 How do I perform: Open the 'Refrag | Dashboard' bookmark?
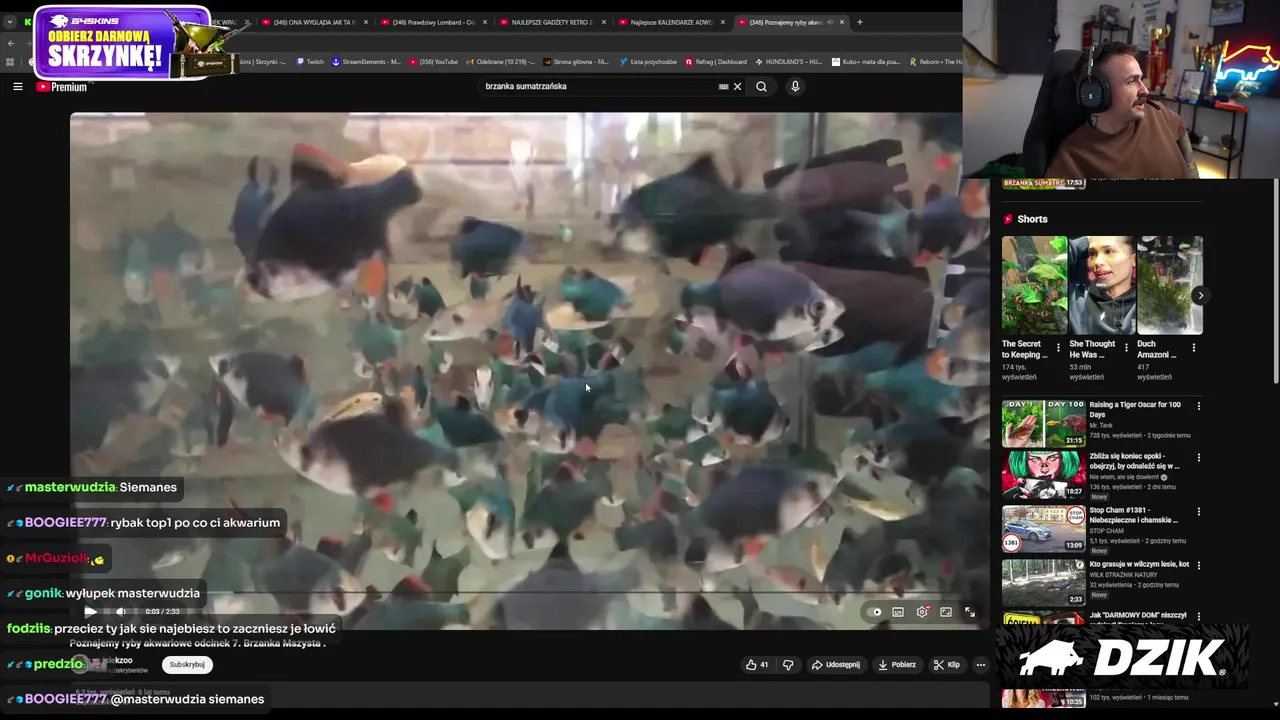(x=716, y=62)
